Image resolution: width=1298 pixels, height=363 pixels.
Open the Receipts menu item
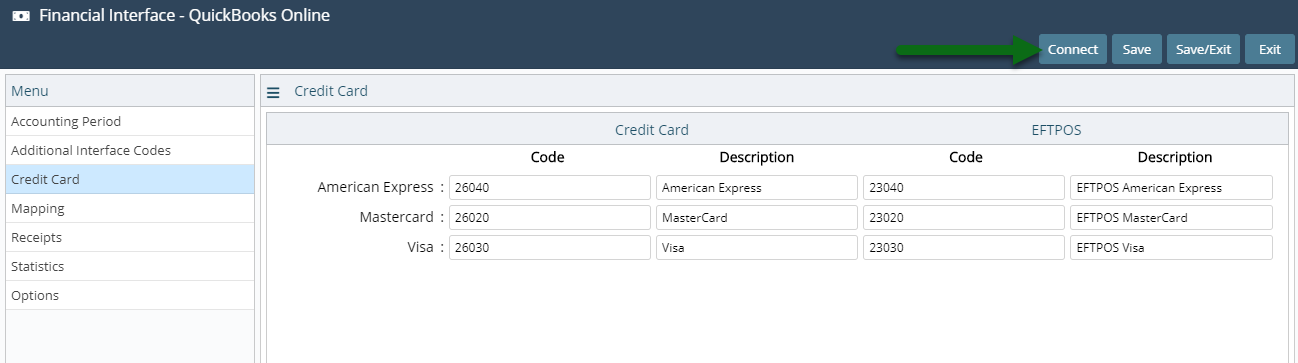pyautogui.click(x=130, y=237)
